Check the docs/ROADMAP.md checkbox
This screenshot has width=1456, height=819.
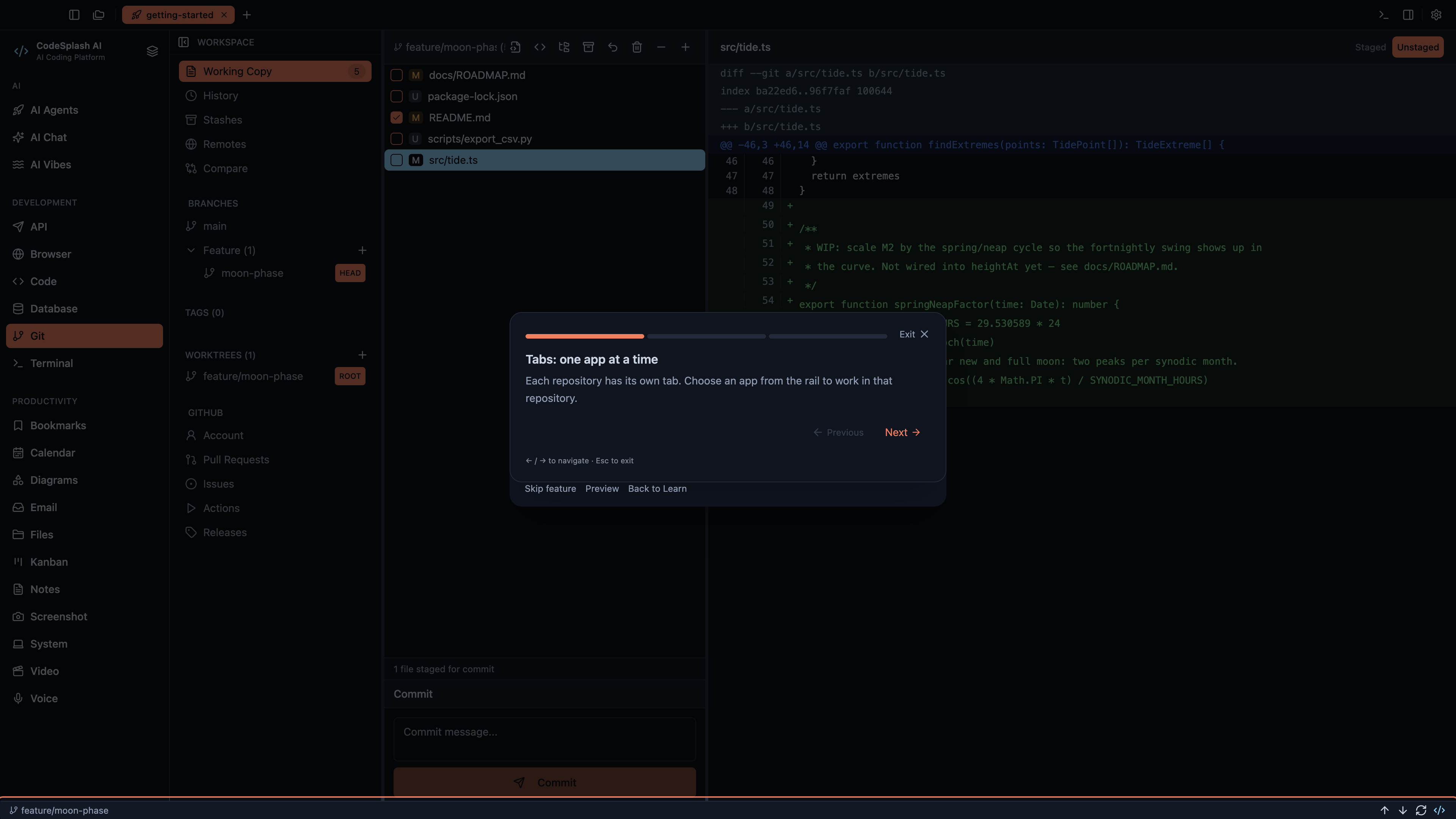(x=397, y=75)
